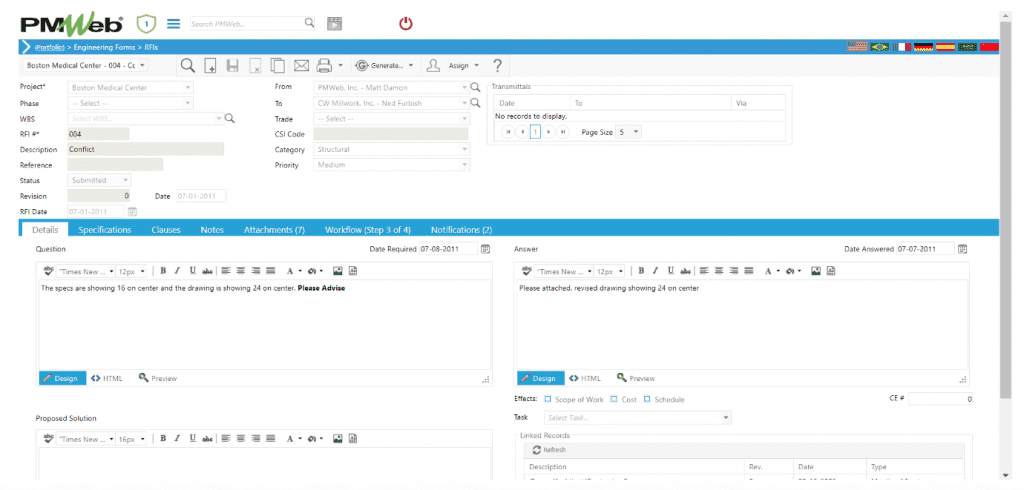Open the Date Answered calendar picker

click(x=962, y=249)
